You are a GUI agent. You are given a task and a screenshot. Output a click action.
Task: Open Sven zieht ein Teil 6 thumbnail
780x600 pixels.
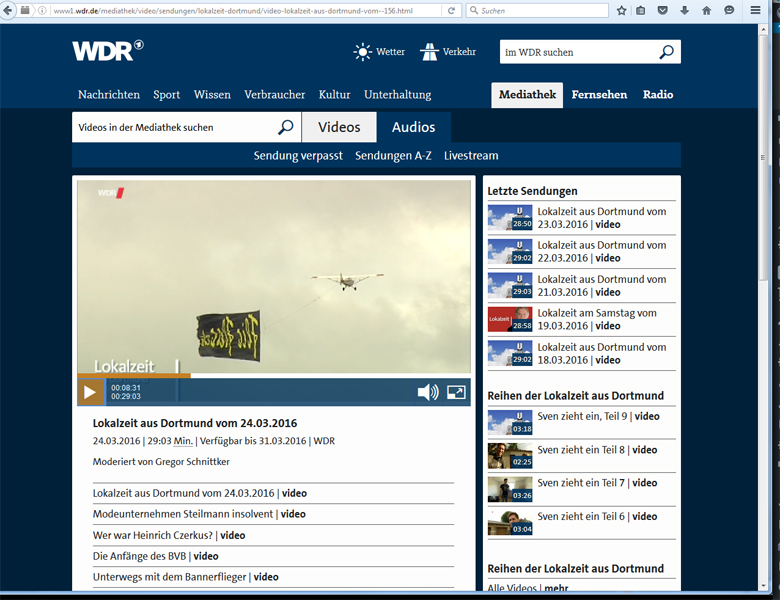[x=510, y=522]
